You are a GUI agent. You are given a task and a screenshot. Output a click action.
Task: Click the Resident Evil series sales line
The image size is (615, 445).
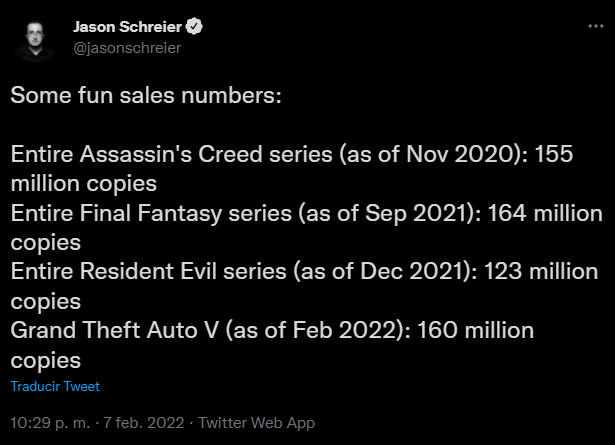coord(304,286)
